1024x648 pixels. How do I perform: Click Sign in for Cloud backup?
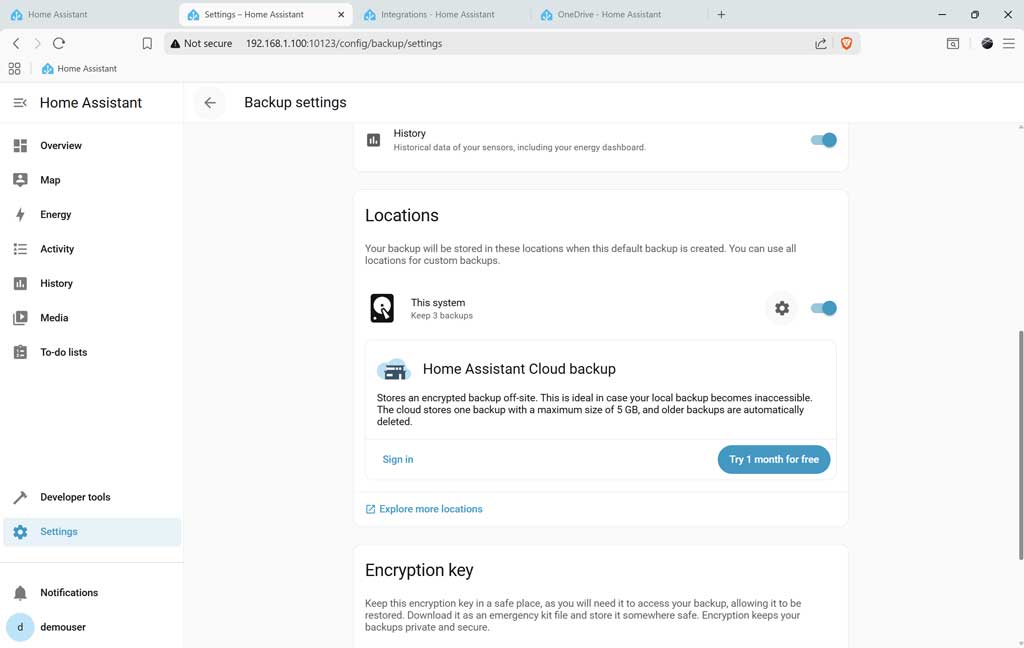click(398, 459)
